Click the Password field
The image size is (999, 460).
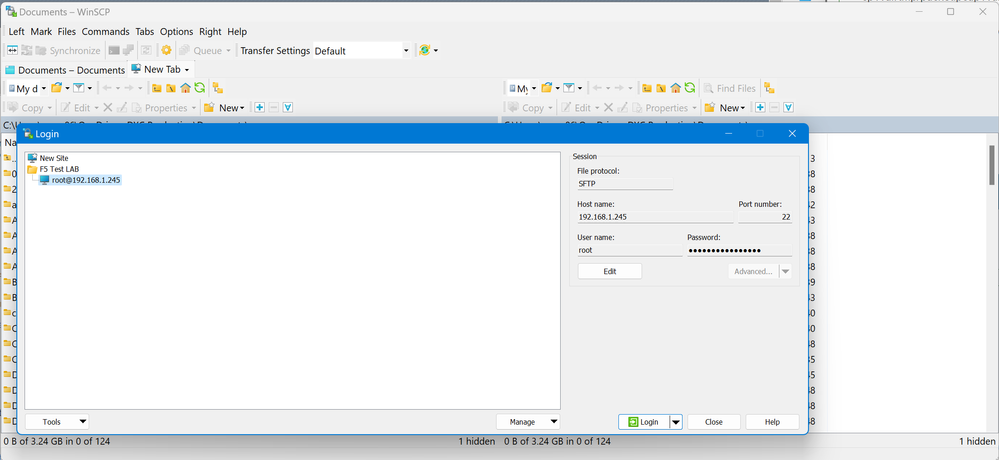click(740, 250)
